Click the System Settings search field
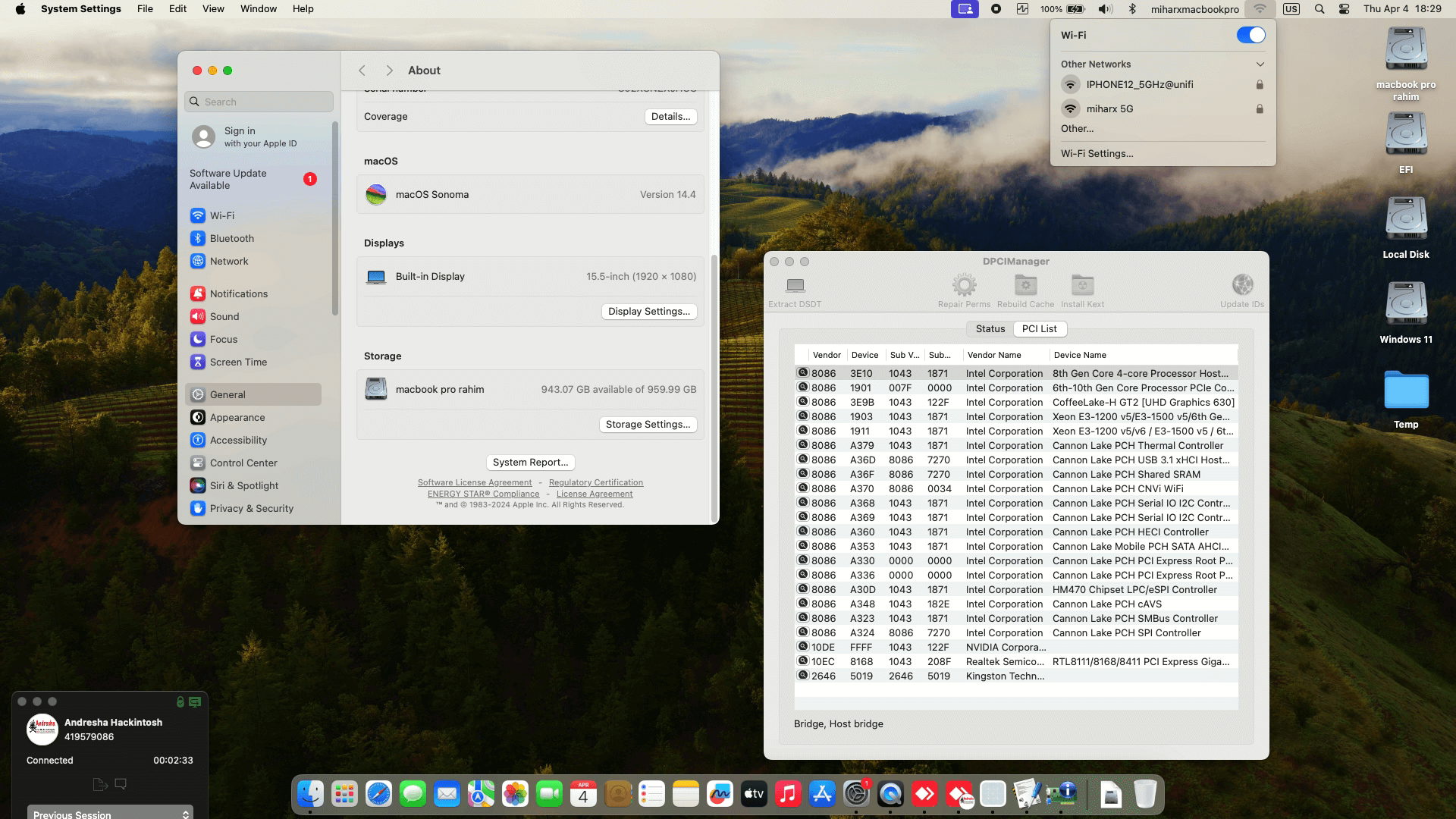Viewport: 1456px width, 819px height. click(x=259, y=102)
